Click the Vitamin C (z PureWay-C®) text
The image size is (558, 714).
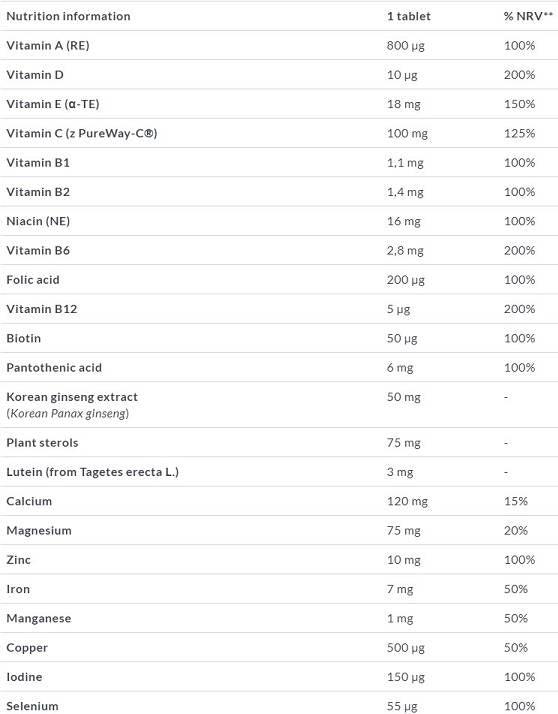pos(82,133)
